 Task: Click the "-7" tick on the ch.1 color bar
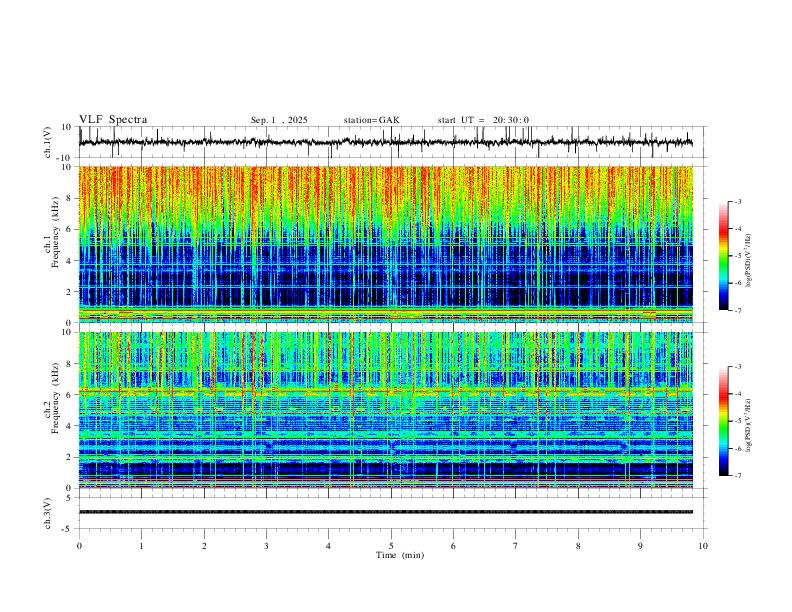(x=737, y=310)
